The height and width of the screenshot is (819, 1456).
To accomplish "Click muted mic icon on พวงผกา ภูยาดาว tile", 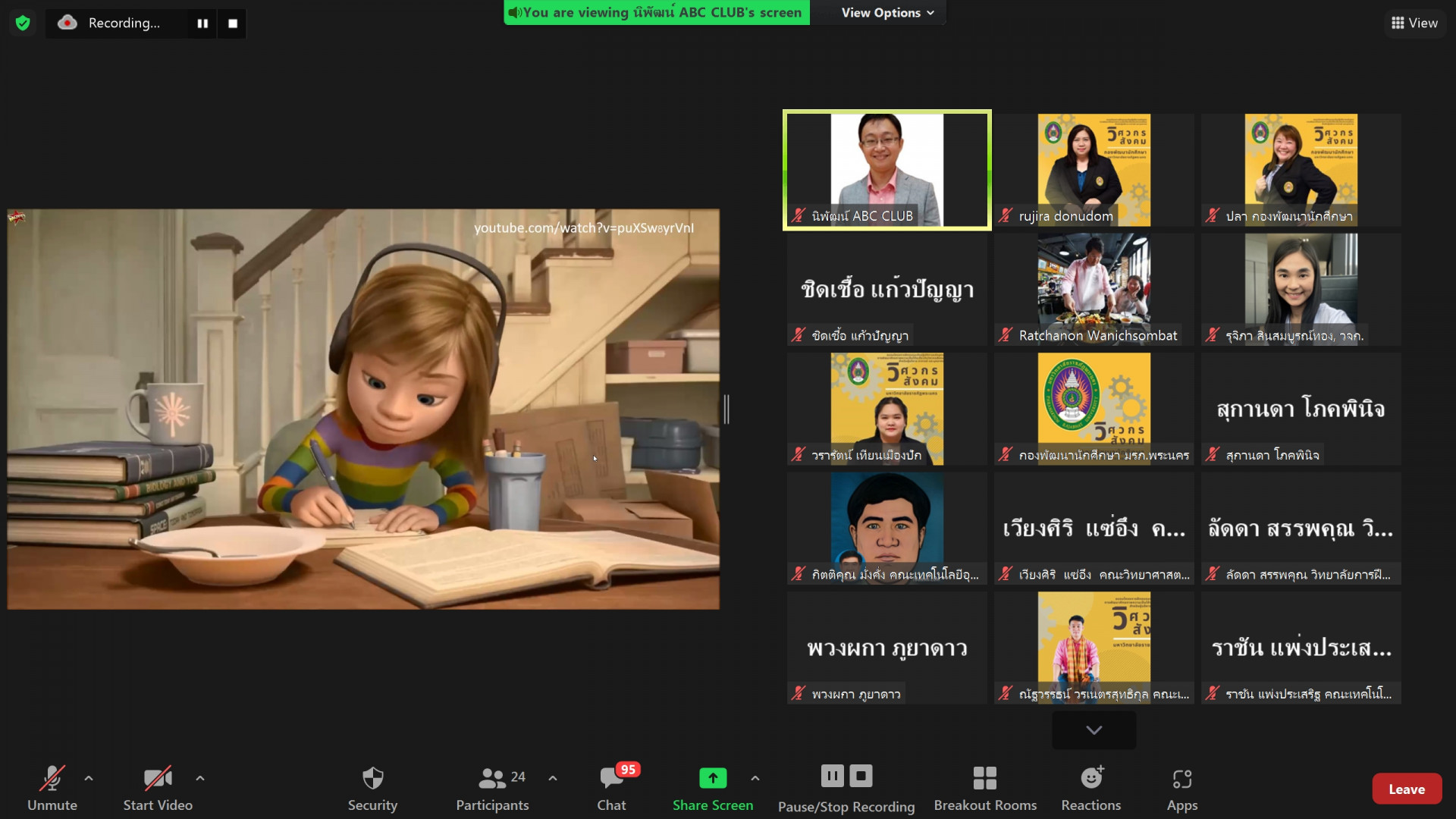I will pos(799,694).
